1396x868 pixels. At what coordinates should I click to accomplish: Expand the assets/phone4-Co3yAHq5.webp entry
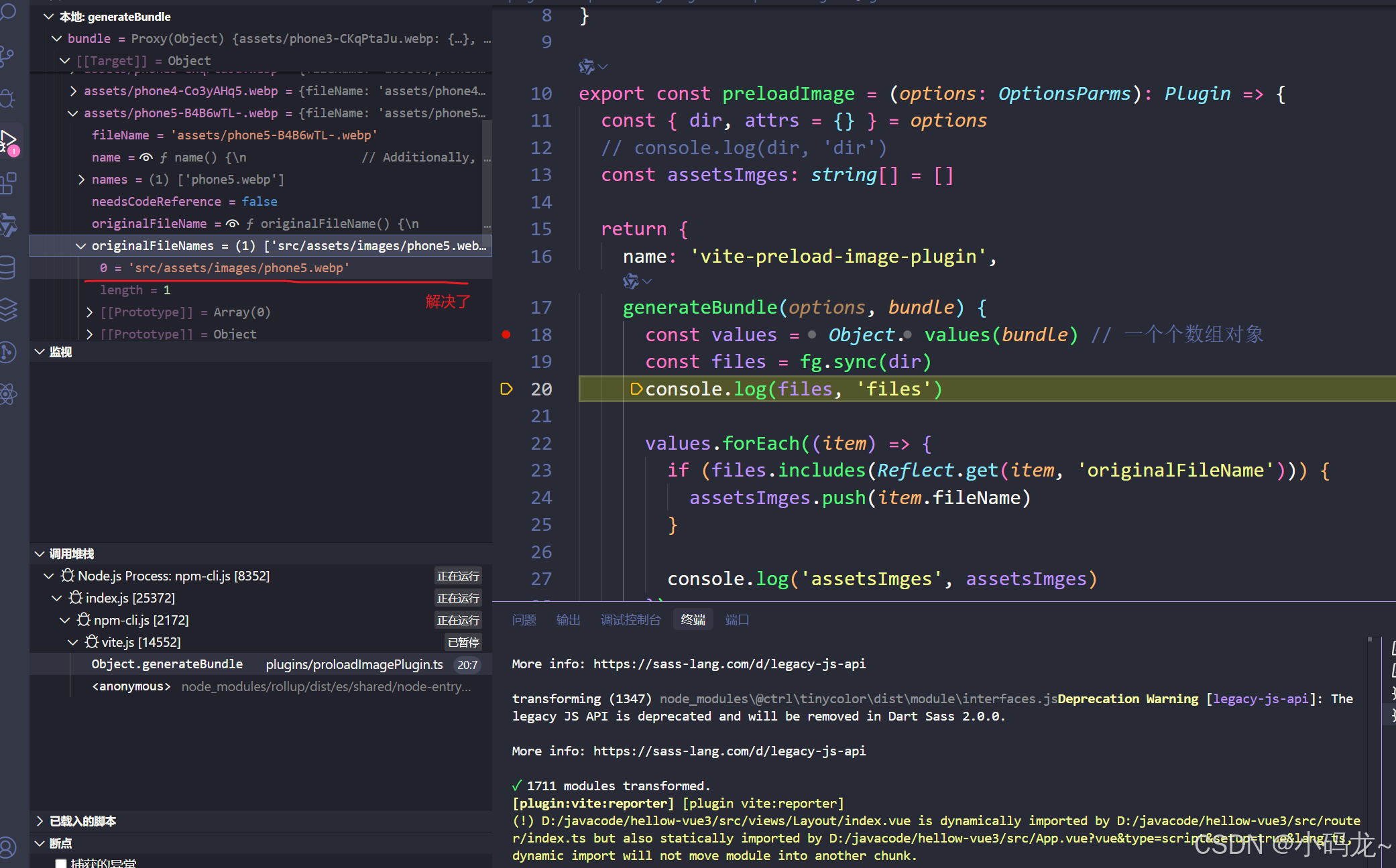click(x=73, y=91)
